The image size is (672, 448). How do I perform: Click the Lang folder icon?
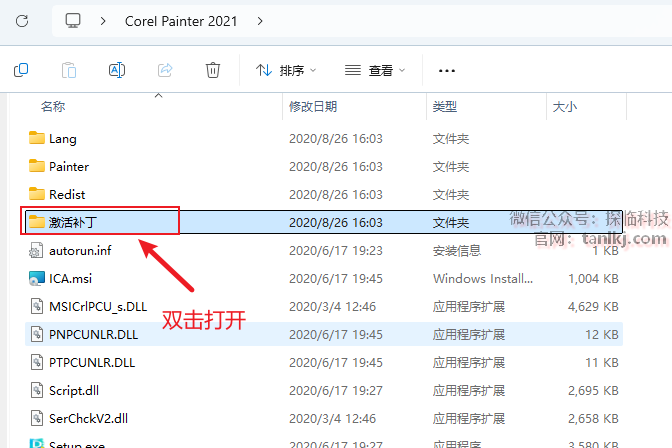point(37,138)
